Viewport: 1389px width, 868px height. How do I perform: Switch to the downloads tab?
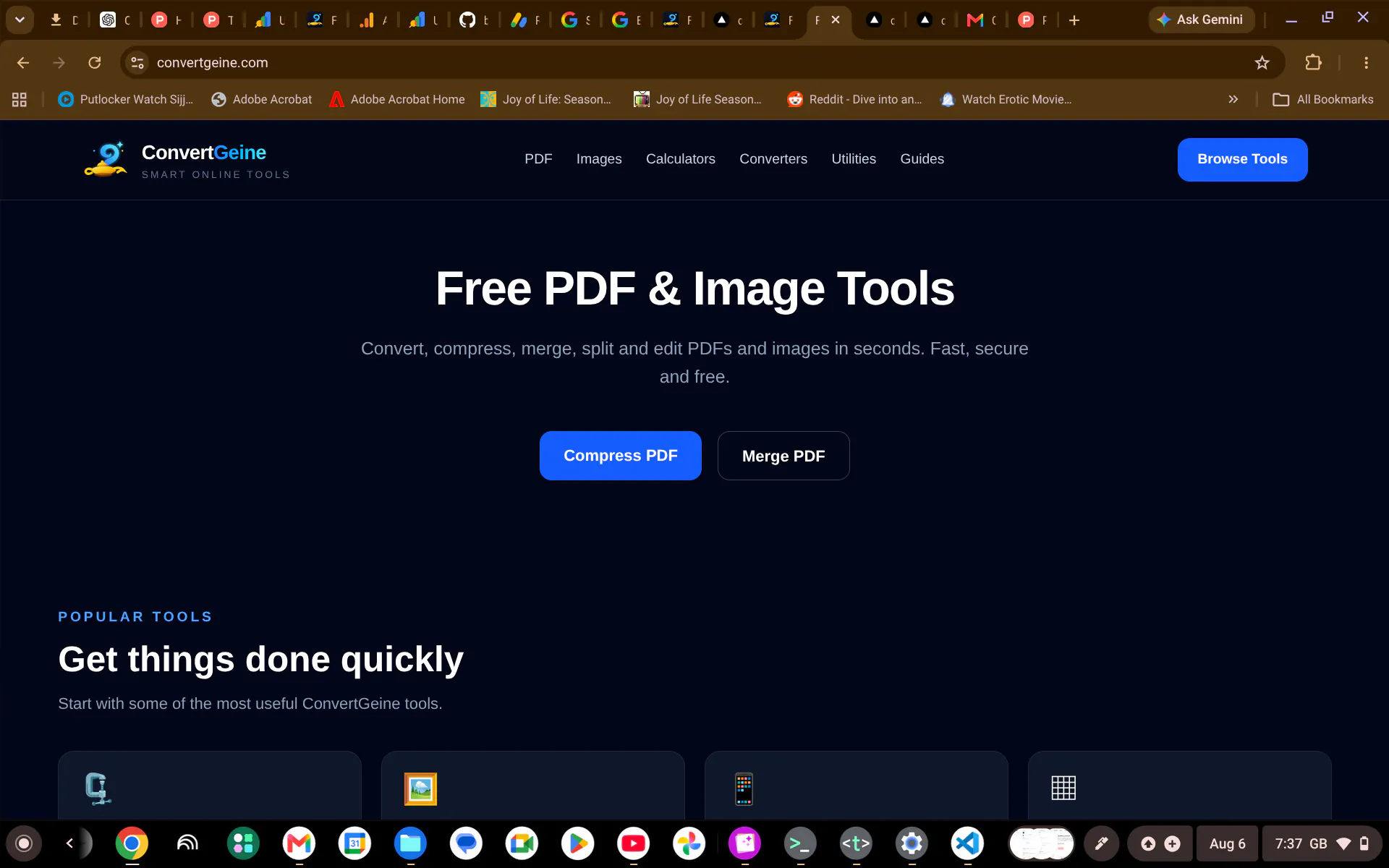point(64,20)
